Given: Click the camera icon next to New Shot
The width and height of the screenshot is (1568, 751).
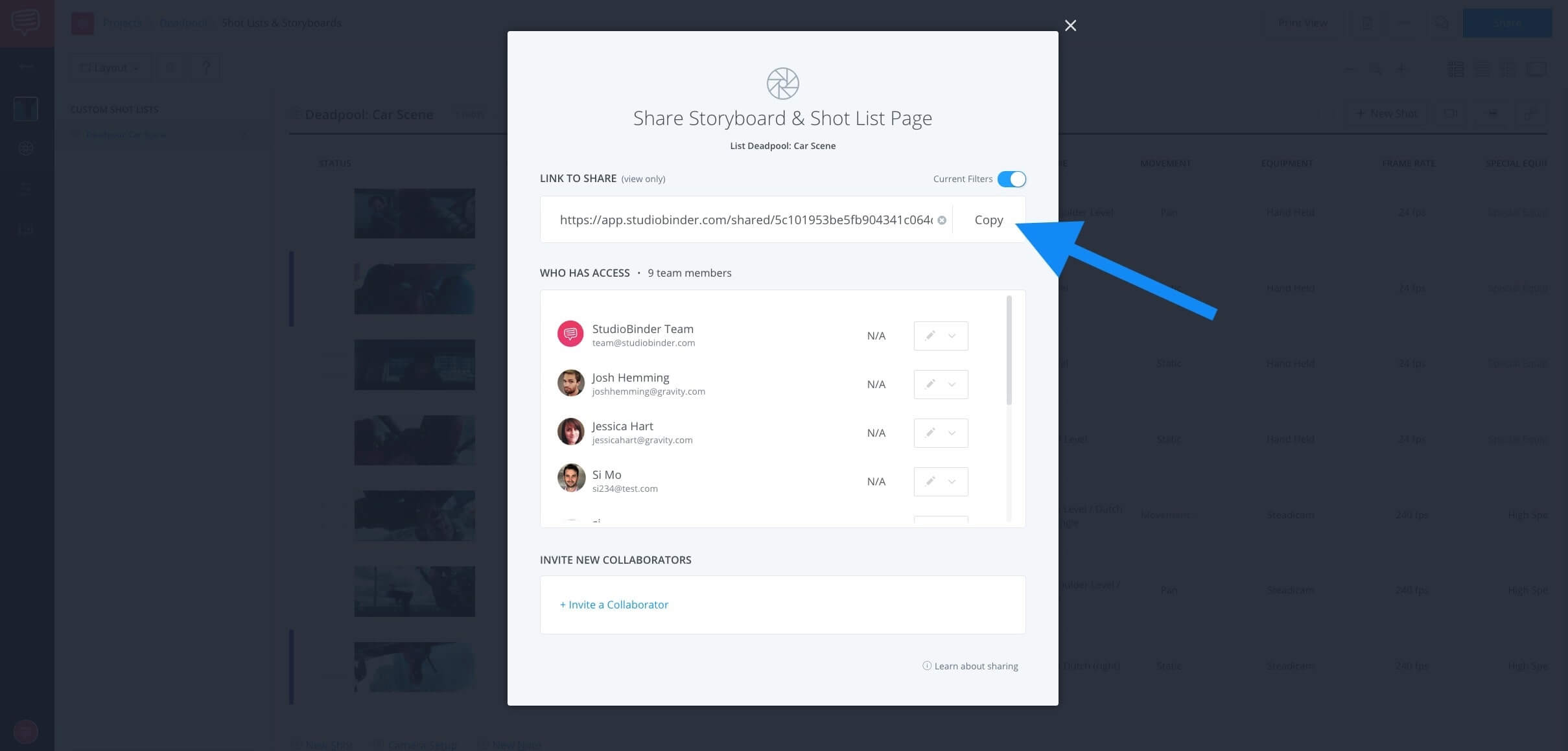Looking at the screenshot, I should point(1450,113).
